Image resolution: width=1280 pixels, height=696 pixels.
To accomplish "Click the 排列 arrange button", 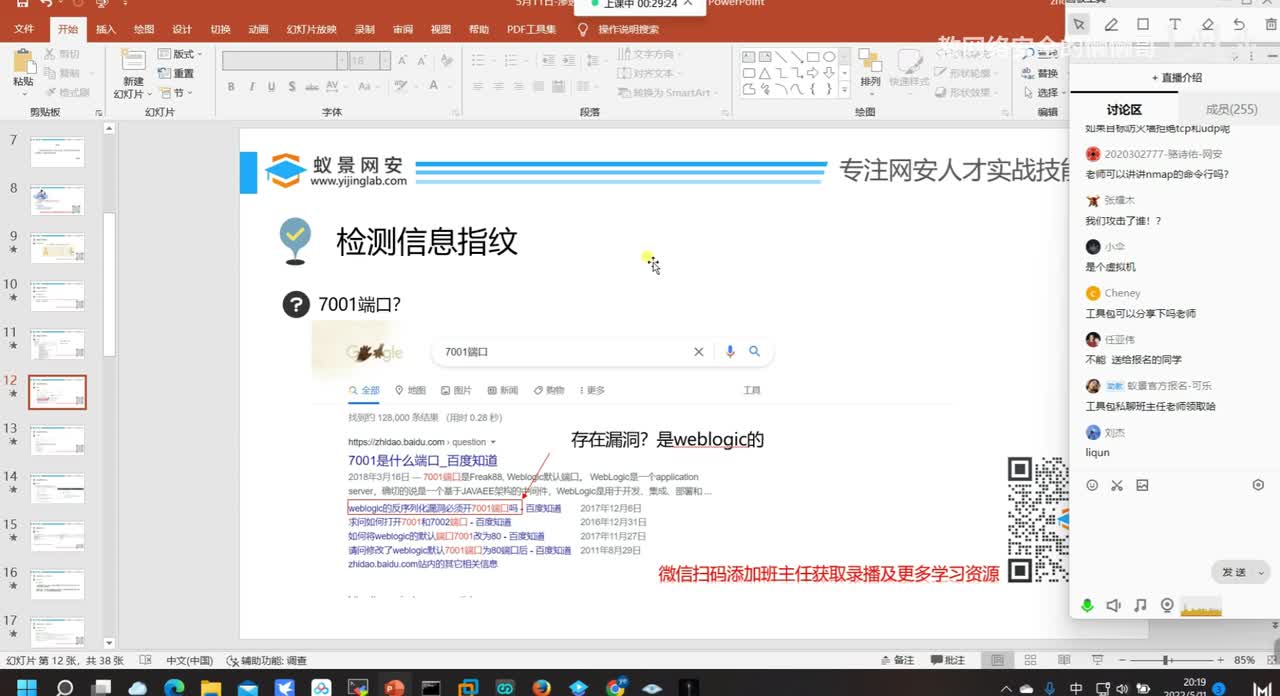I will coord(870,70).
